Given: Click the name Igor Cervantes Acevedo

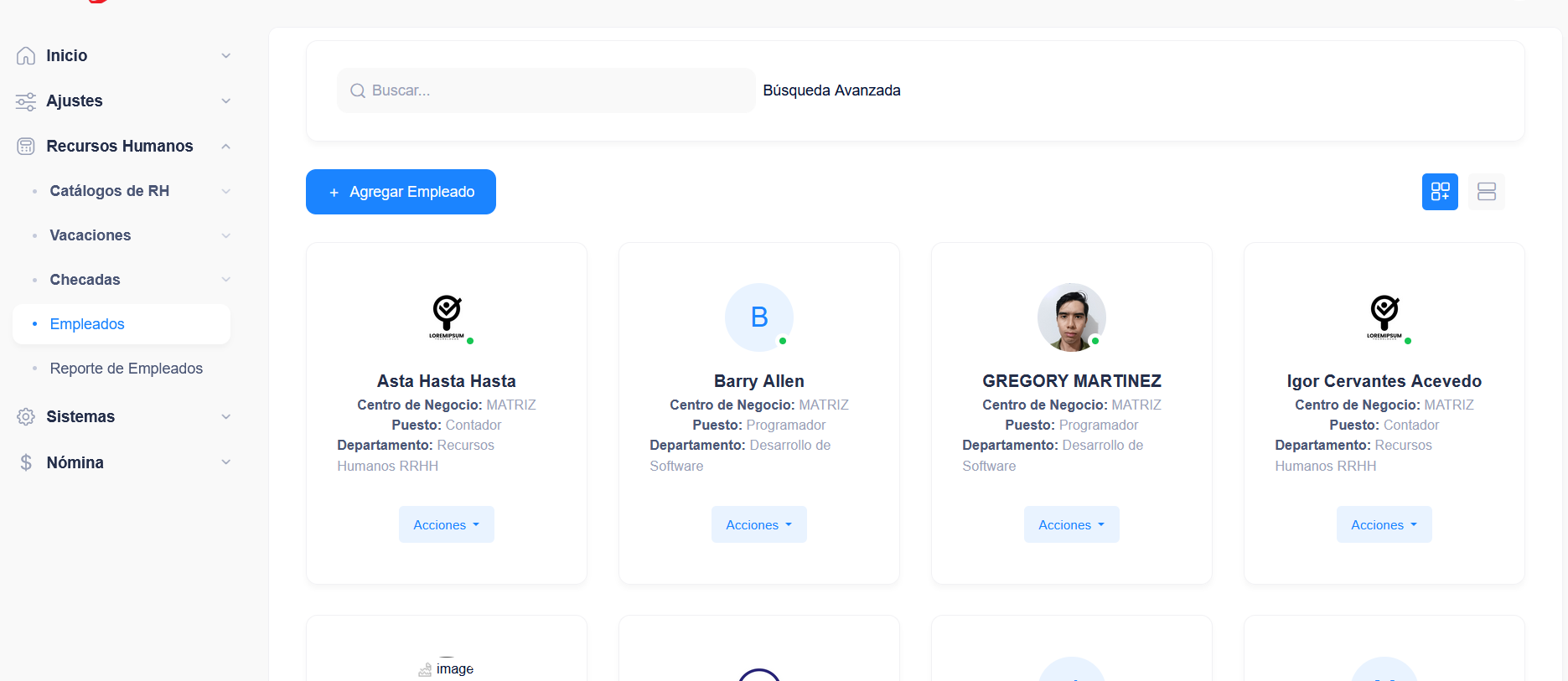Looking at the screenshot, I should (x=1384, y=381).
